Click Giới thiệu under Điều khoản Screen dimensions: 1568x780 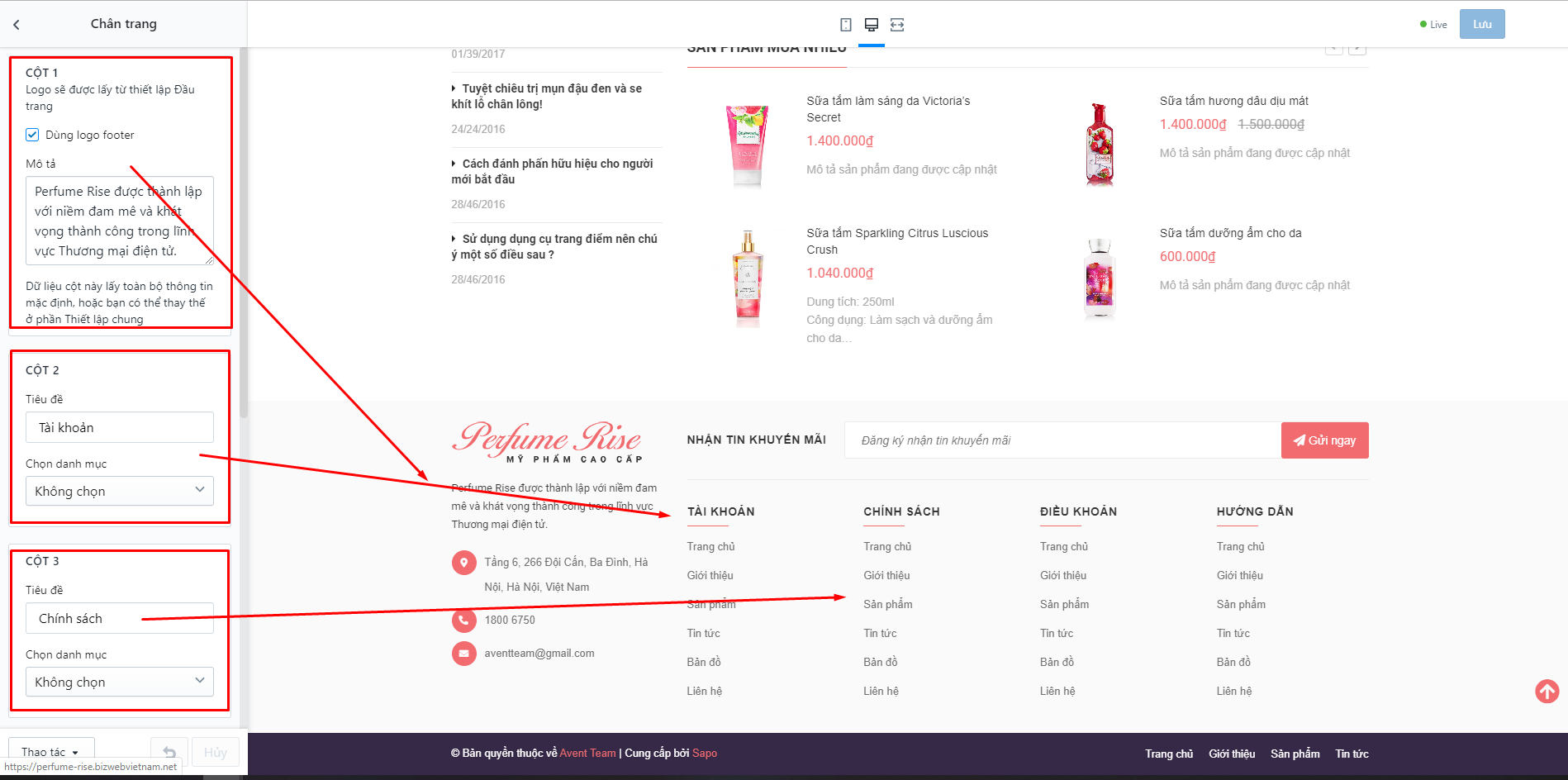1063,575
